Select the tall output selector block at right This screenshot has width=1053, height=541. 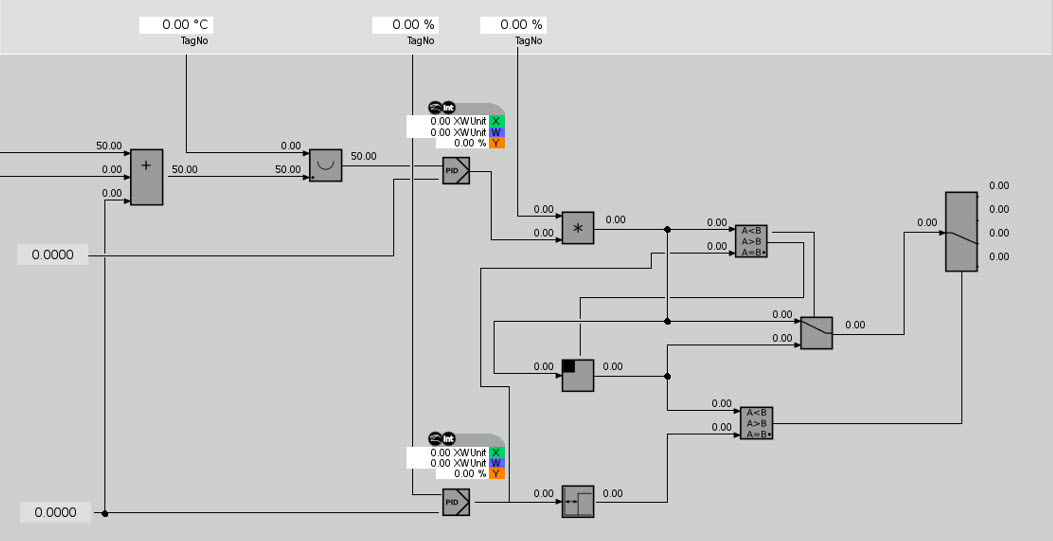click(961, 232)
